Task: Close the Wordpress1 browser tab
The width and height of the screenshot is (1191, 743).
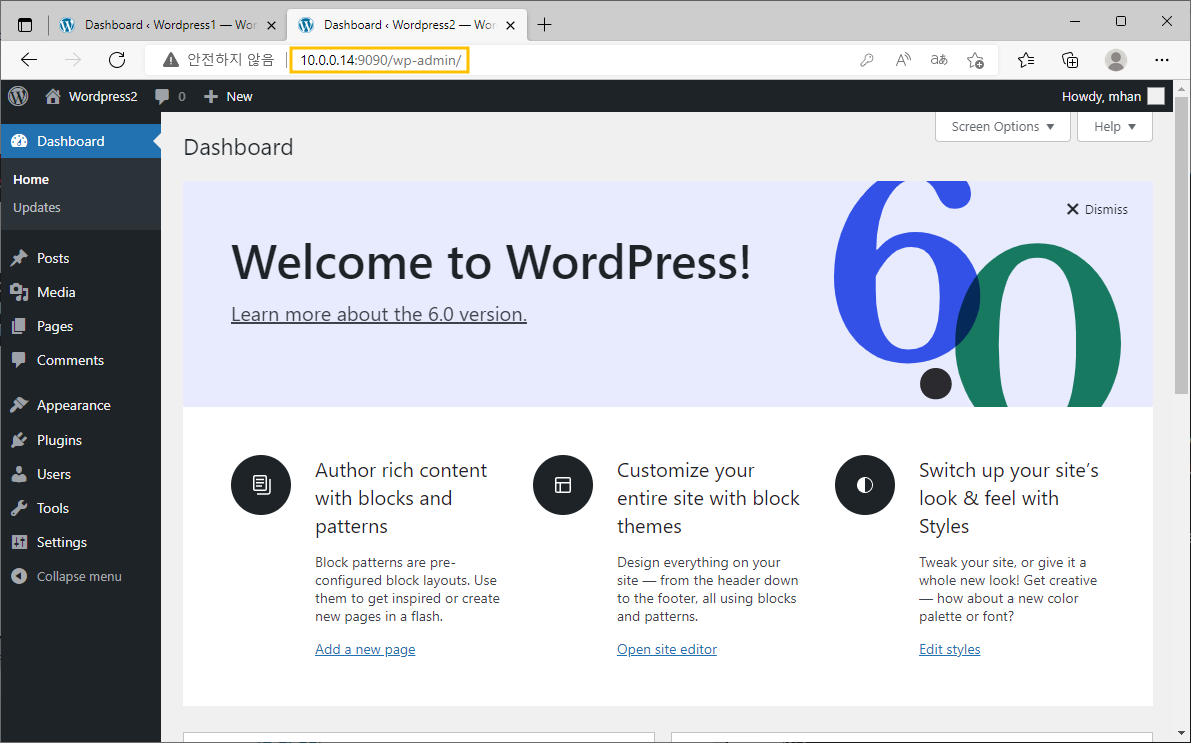Action: tap(271, 25)
